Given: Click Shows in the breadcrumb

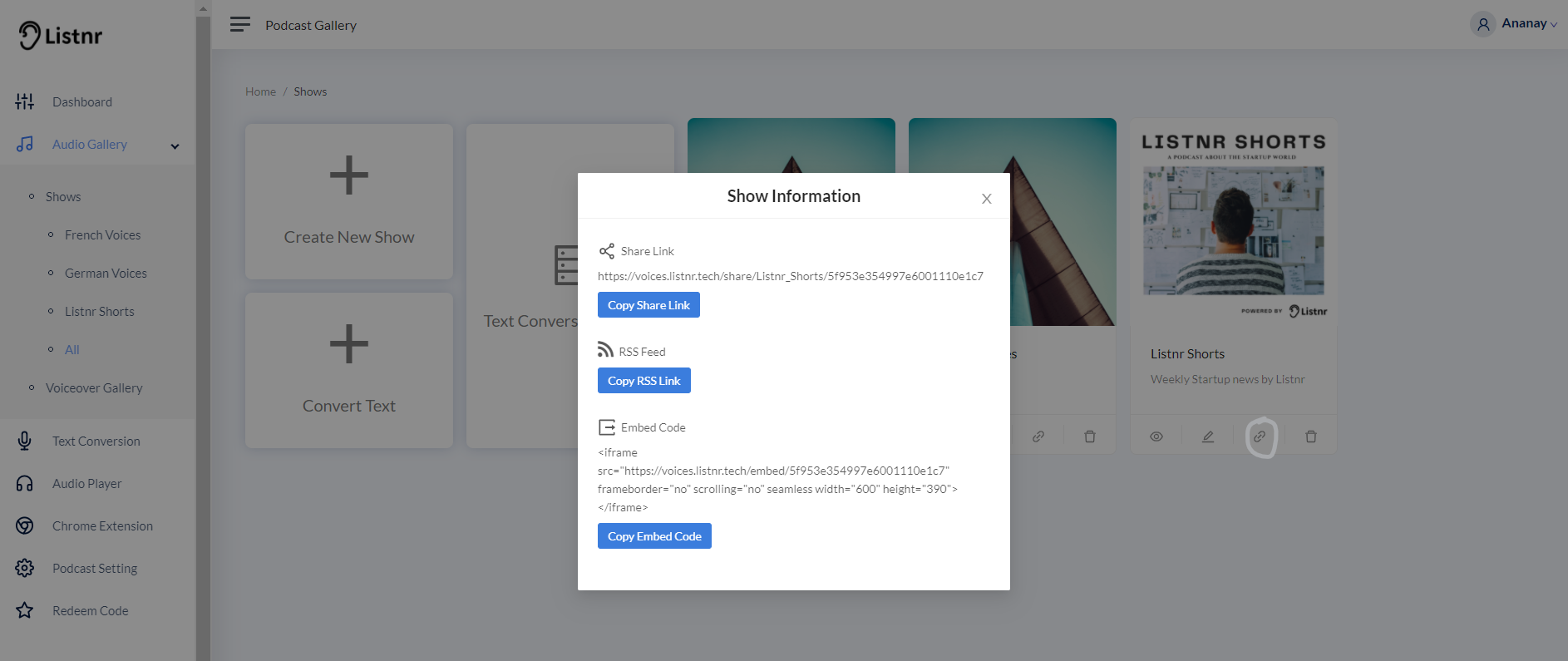Looking at the screenshot, I should (x=310, y=91).
